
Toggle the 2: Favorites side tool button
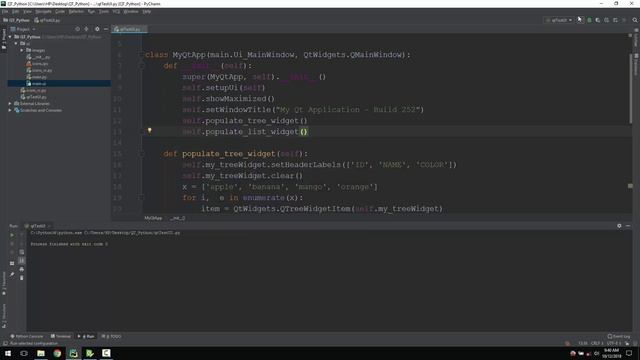pos(4,283)
